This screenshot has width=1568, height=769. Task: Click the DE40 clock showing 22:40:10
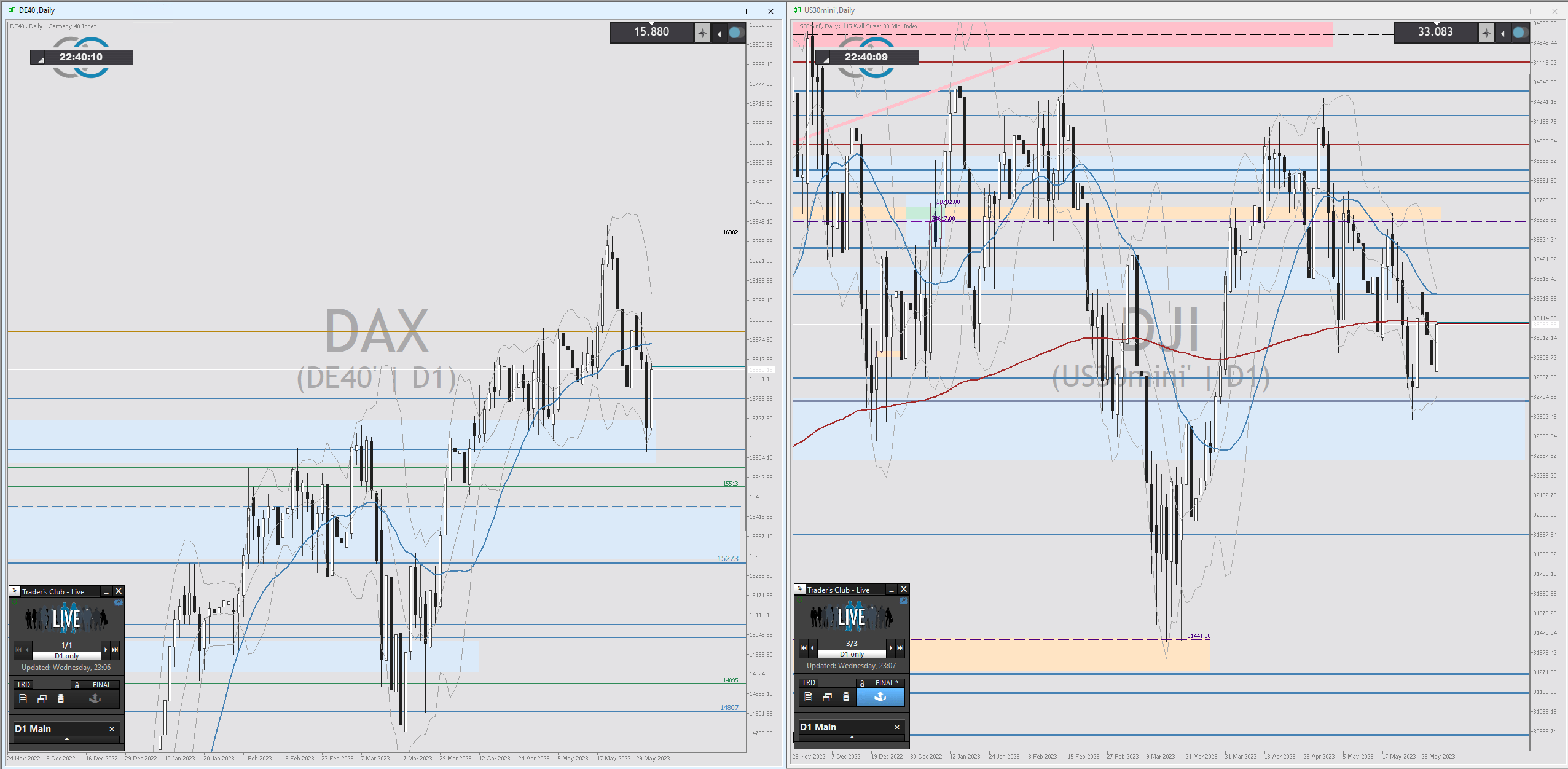(x=81, y=57)
